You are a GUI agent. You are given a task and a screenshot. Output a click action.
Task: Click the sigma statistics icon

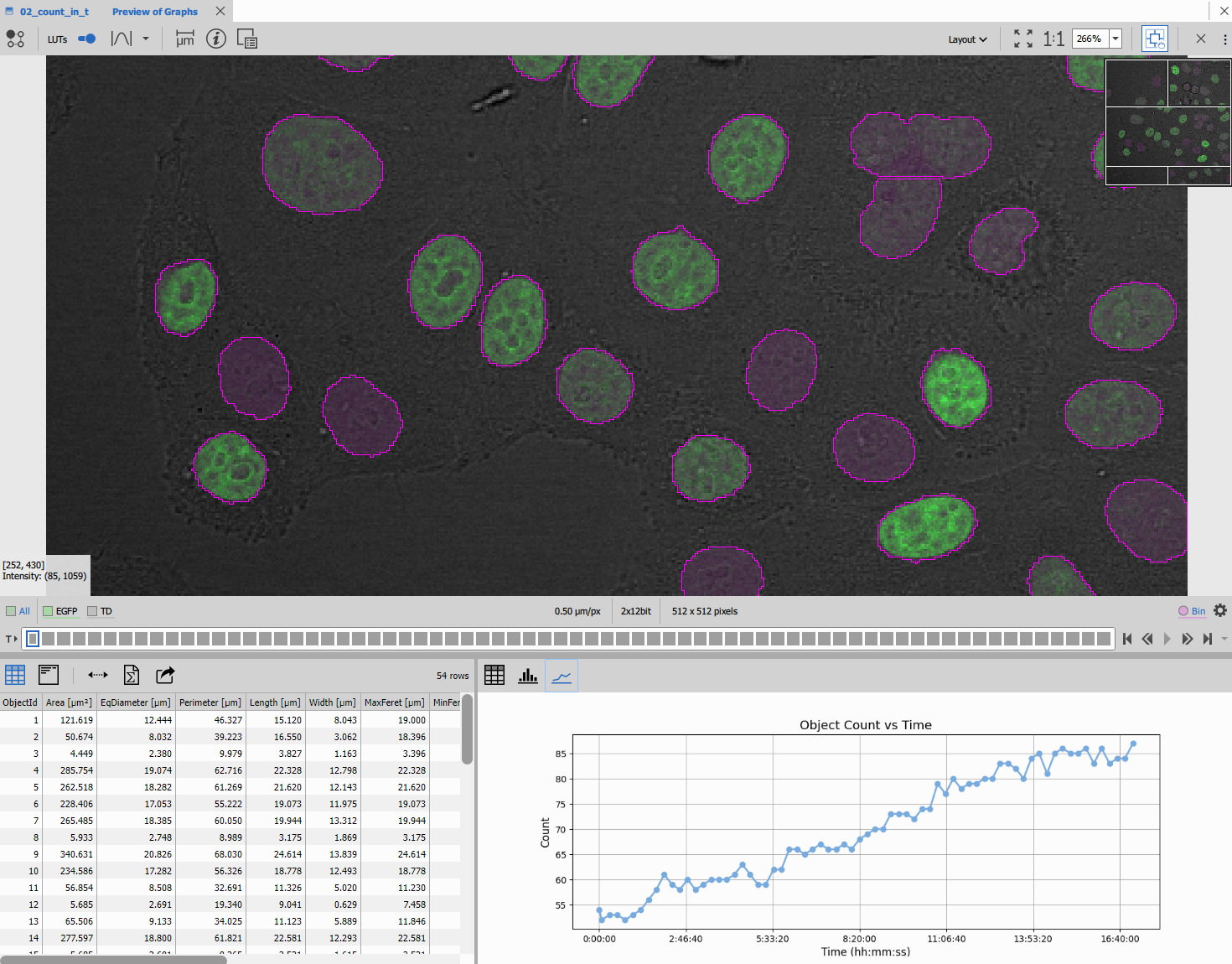[x=132, y=675]
